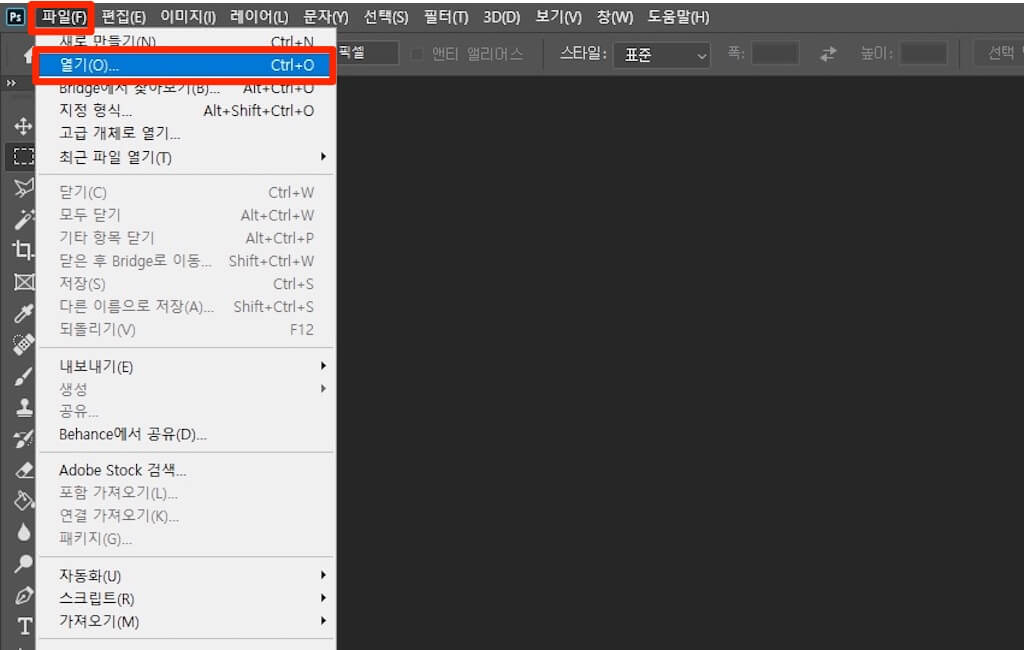Click 패키지(G)... menu entry
Image resolution: width=1024 pixels, height=650 pixels.
(x=185, y=539)
